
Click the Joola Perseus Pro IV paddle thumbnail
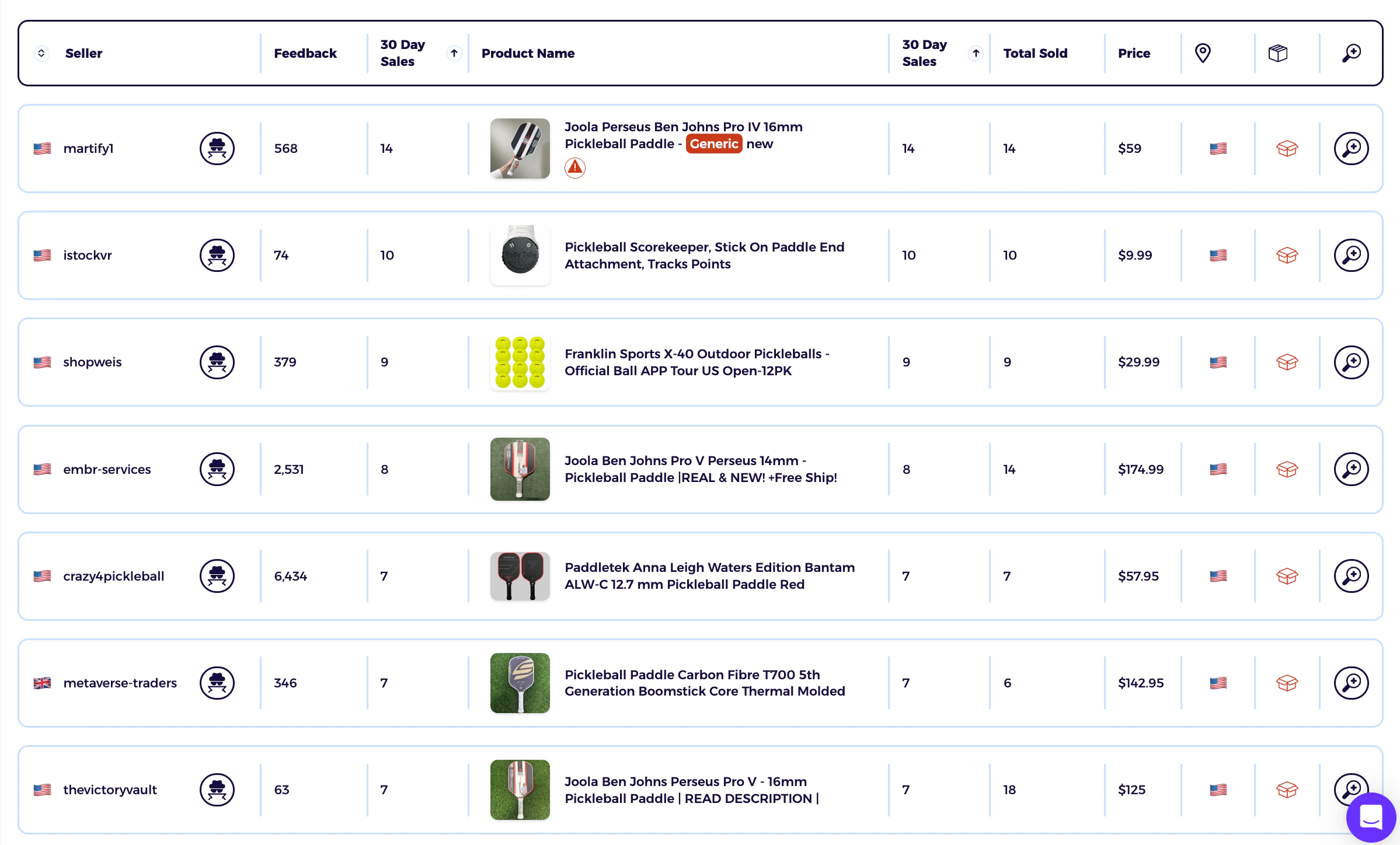click(x=520, y=148)
